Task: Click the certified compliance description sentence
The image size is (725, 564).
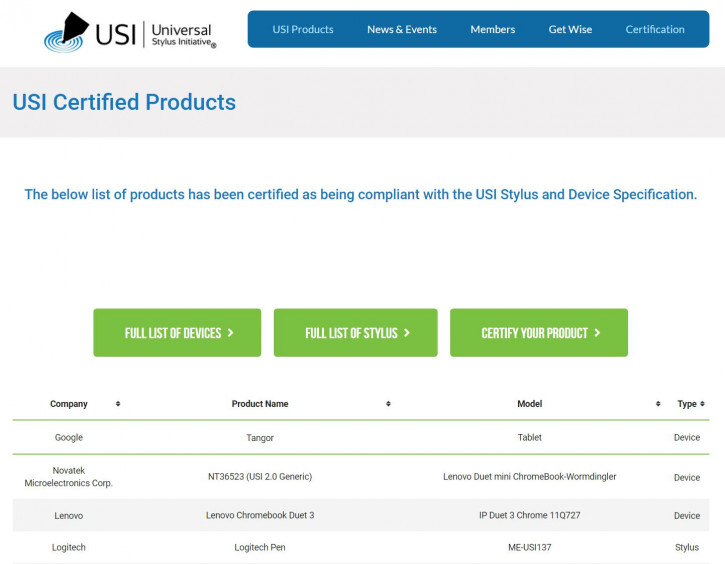Action: click(361, 195)
